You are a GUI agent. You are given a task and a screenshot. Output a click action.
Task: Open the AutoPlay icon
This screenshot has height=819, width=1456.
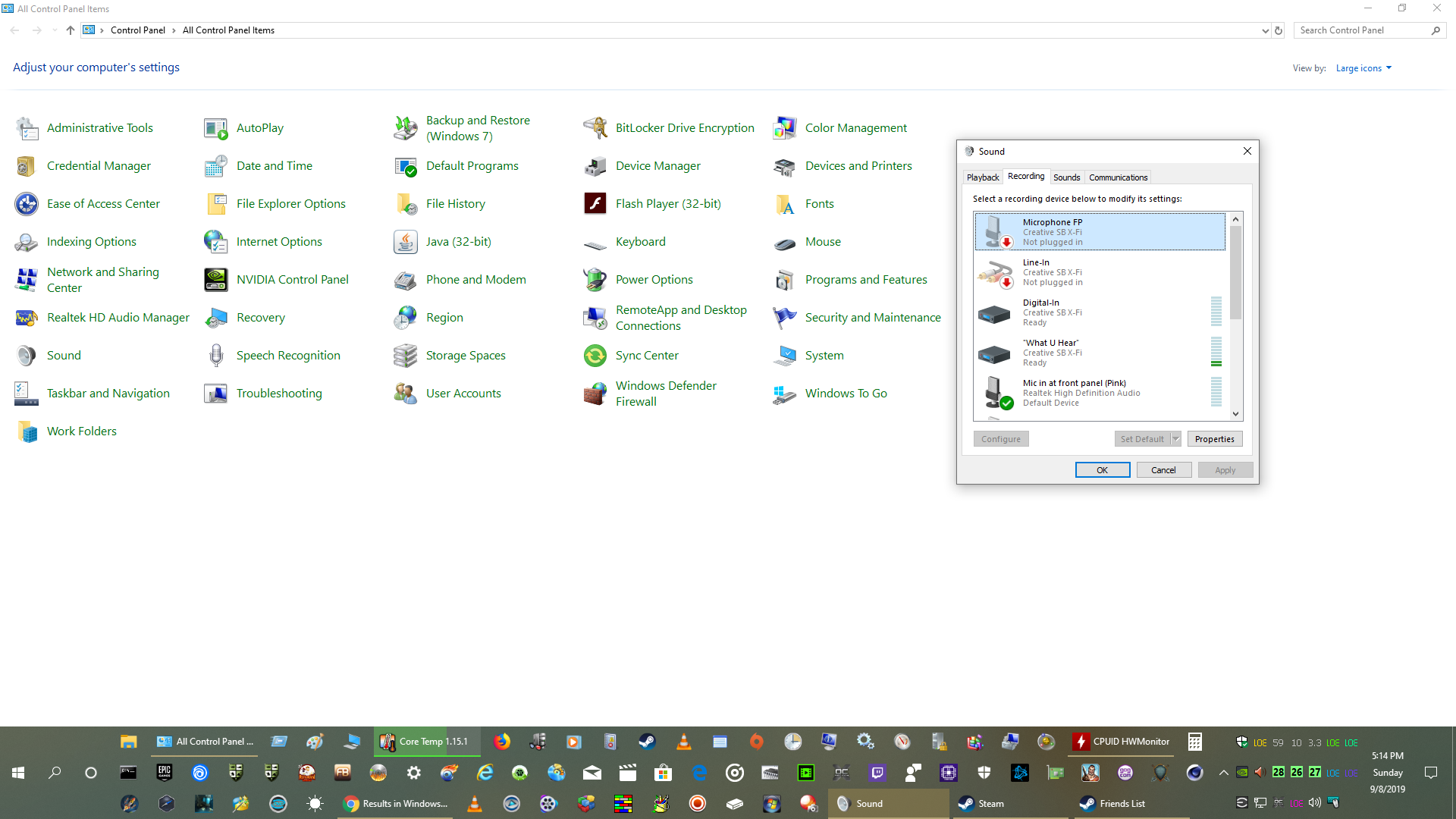[216, 128]
